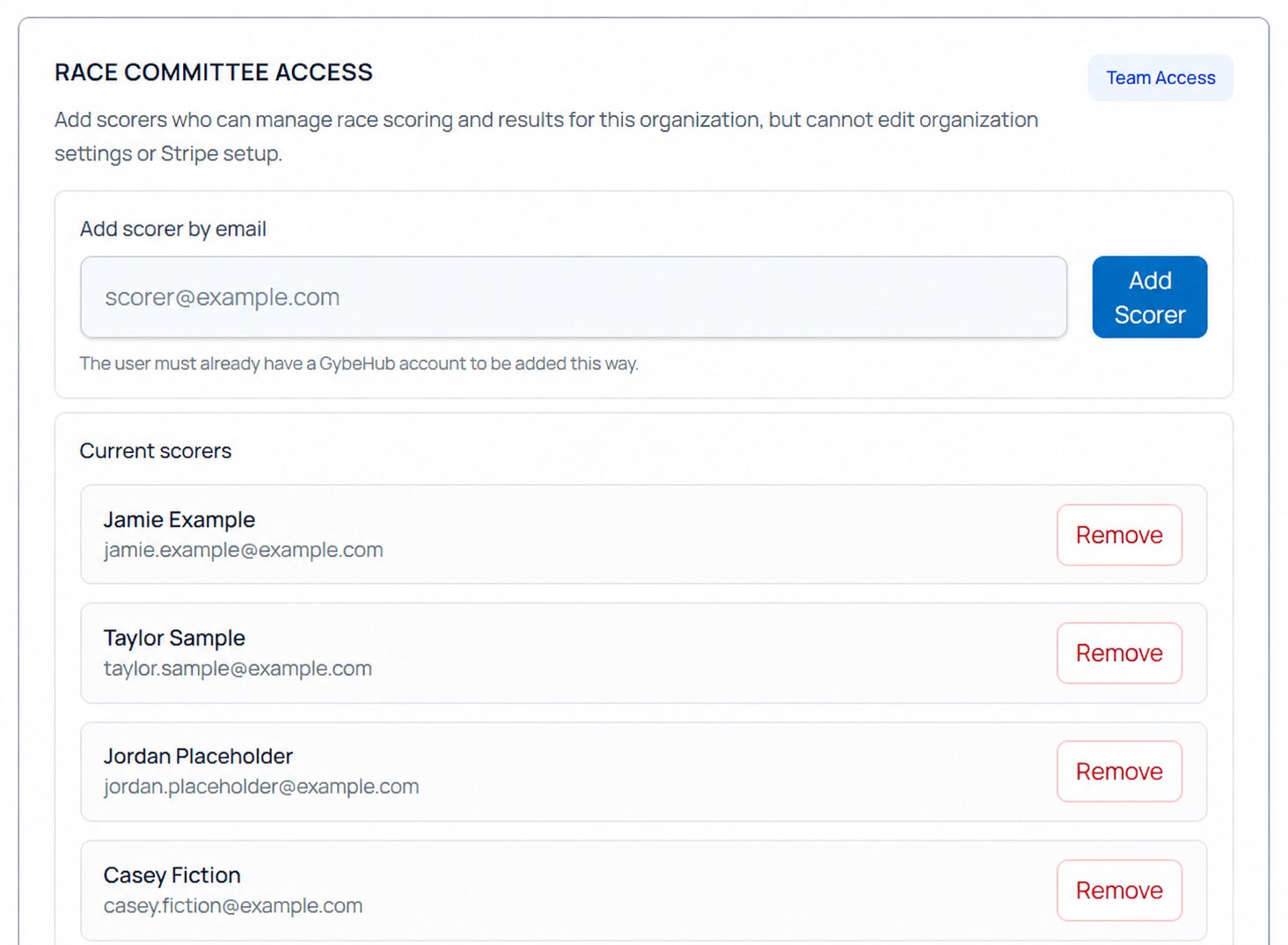Viewport: 1288px width, 945px height.
Task: Click the jordan.placeholder@example.com email text
Action: tap(261, 787)
